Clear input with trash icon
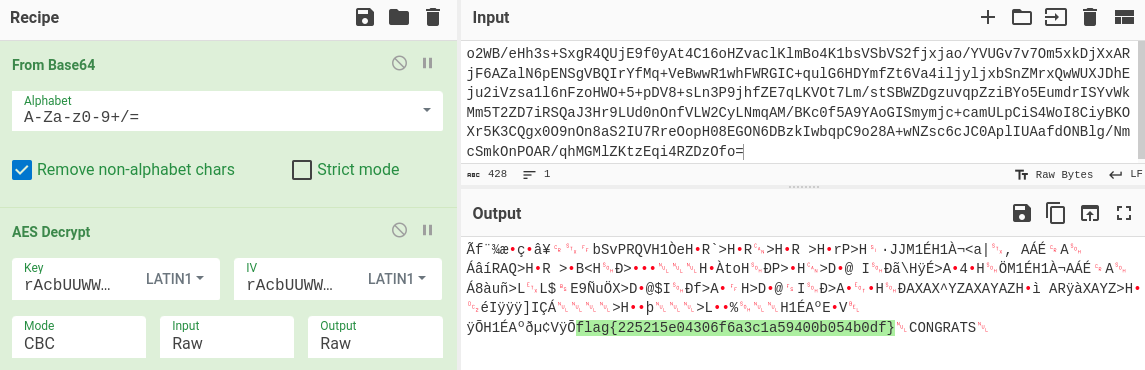Screen dimensions: 1145x370 (1090, 17)
